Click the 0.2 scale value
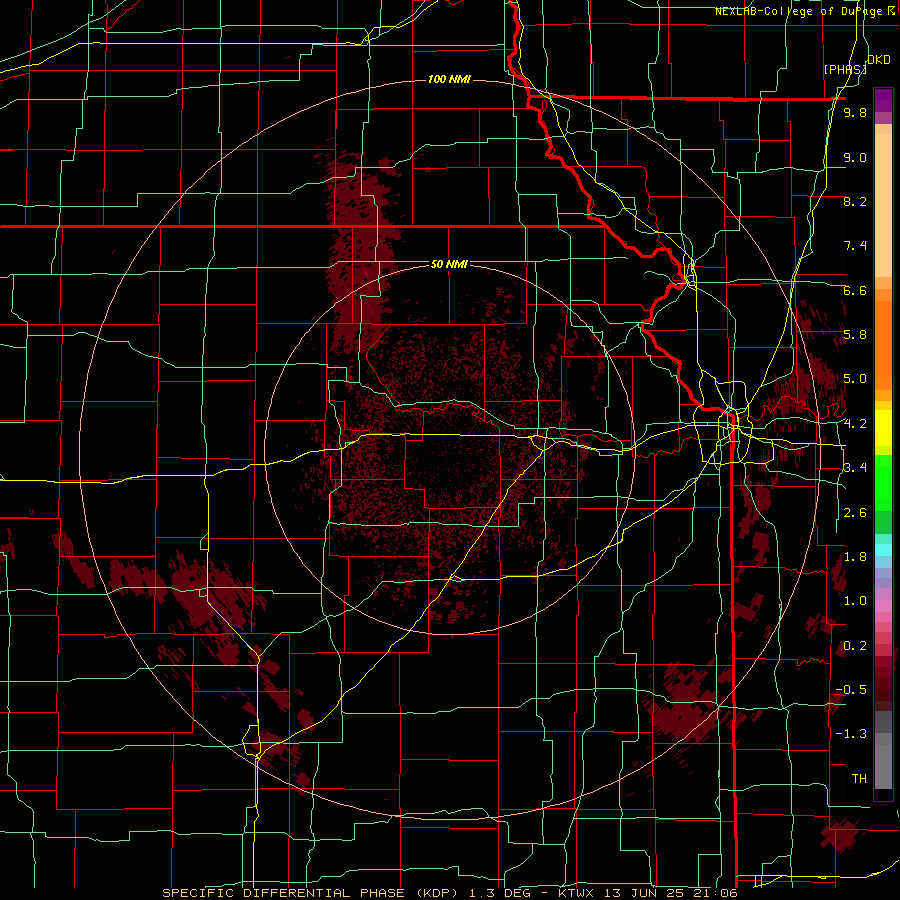The width and height of the screenshot is (900, 900). click(x=855, y=646)
